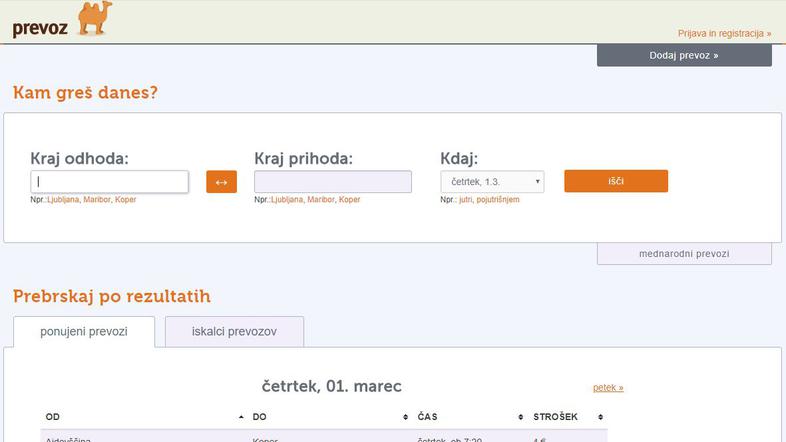
Task: Choose Ljubljana suggestion under Kraj odhoda
Action: click(63, 199)
